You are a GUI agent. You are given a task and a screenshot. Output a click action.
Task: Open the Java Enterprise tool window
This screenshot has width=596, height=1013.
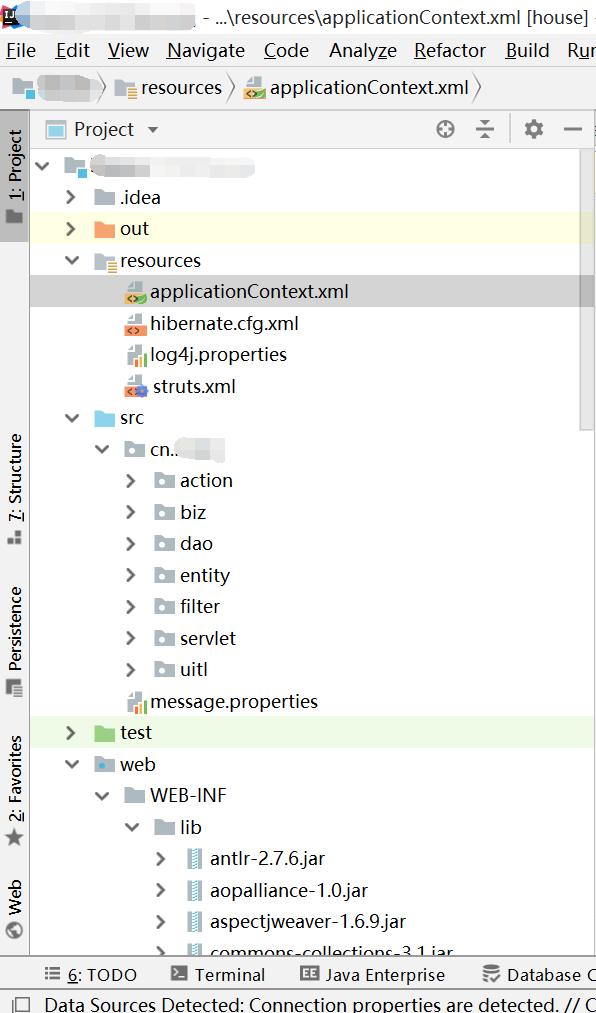373,974
